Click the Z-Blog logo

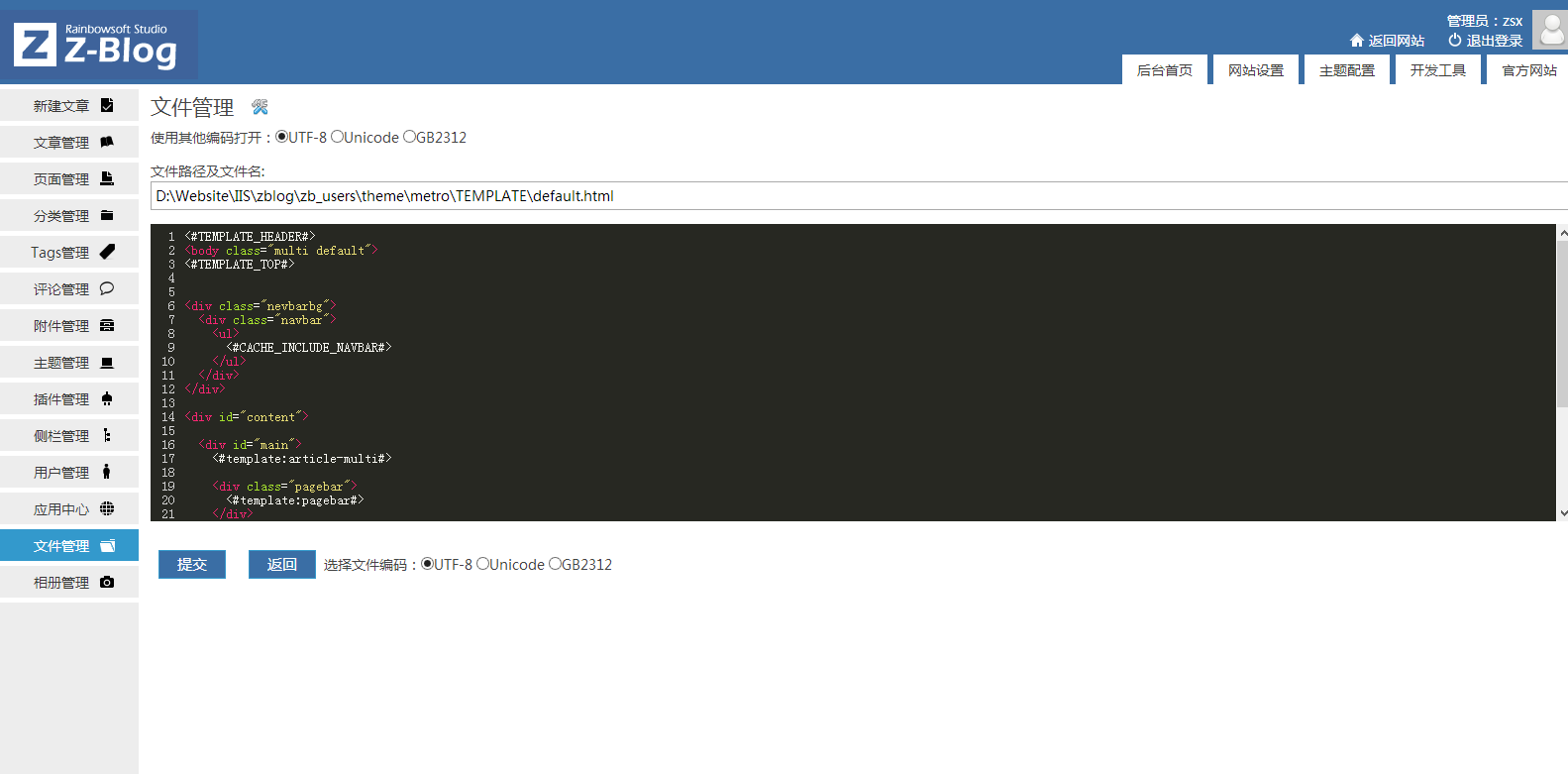tap(99, 45)
